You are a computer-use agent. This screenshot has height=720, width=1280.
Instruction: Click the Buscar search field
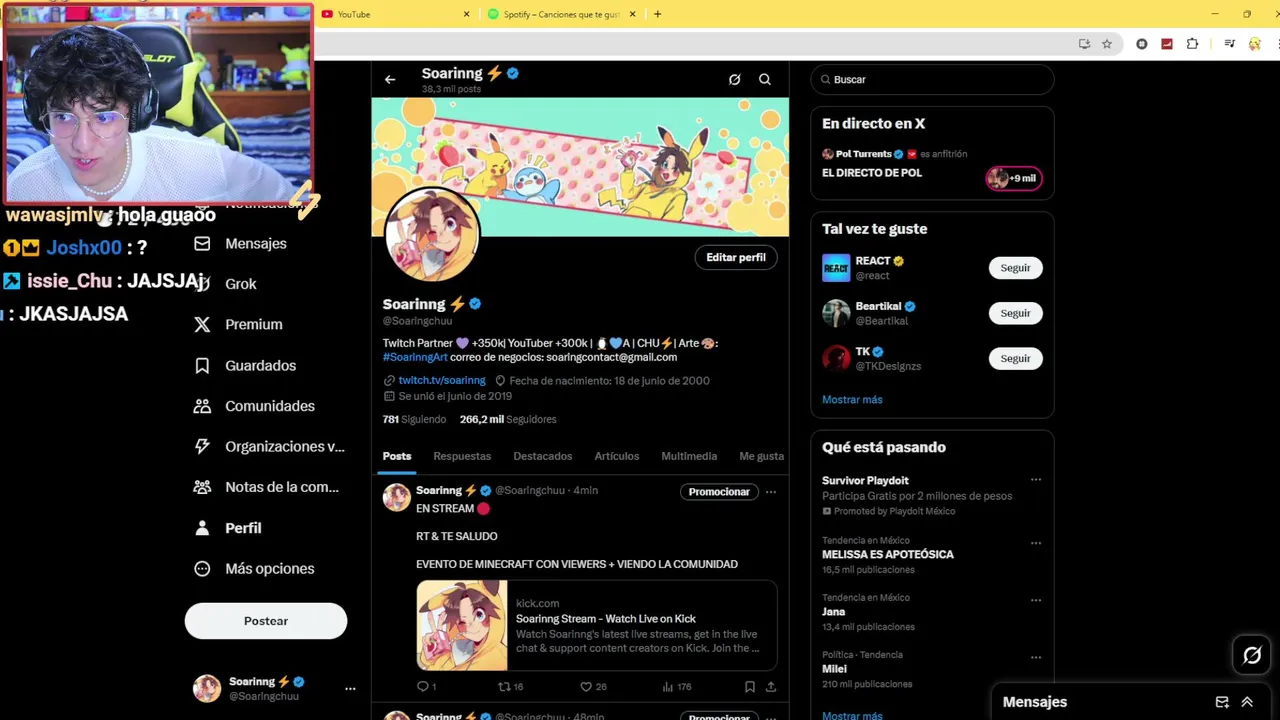point(932,80)
